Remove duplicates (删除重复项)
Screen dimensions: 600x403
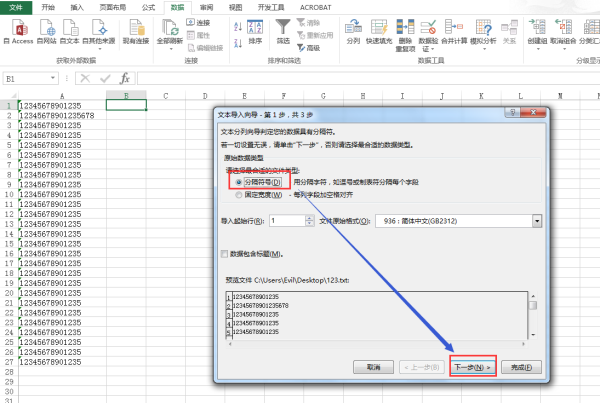click(x=406, y=35)
